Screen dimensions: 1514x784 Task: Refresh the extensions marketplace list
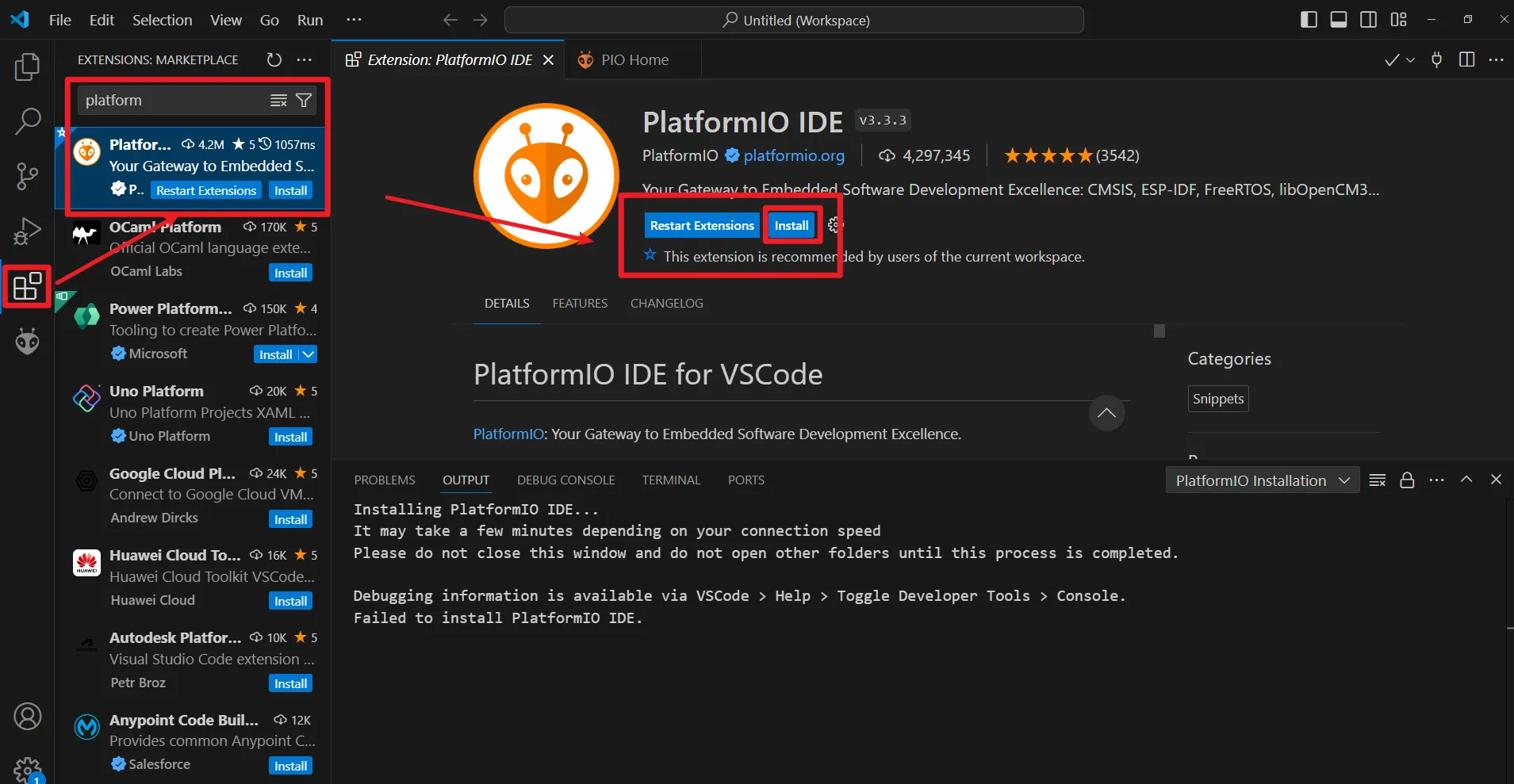pos(274,60)
